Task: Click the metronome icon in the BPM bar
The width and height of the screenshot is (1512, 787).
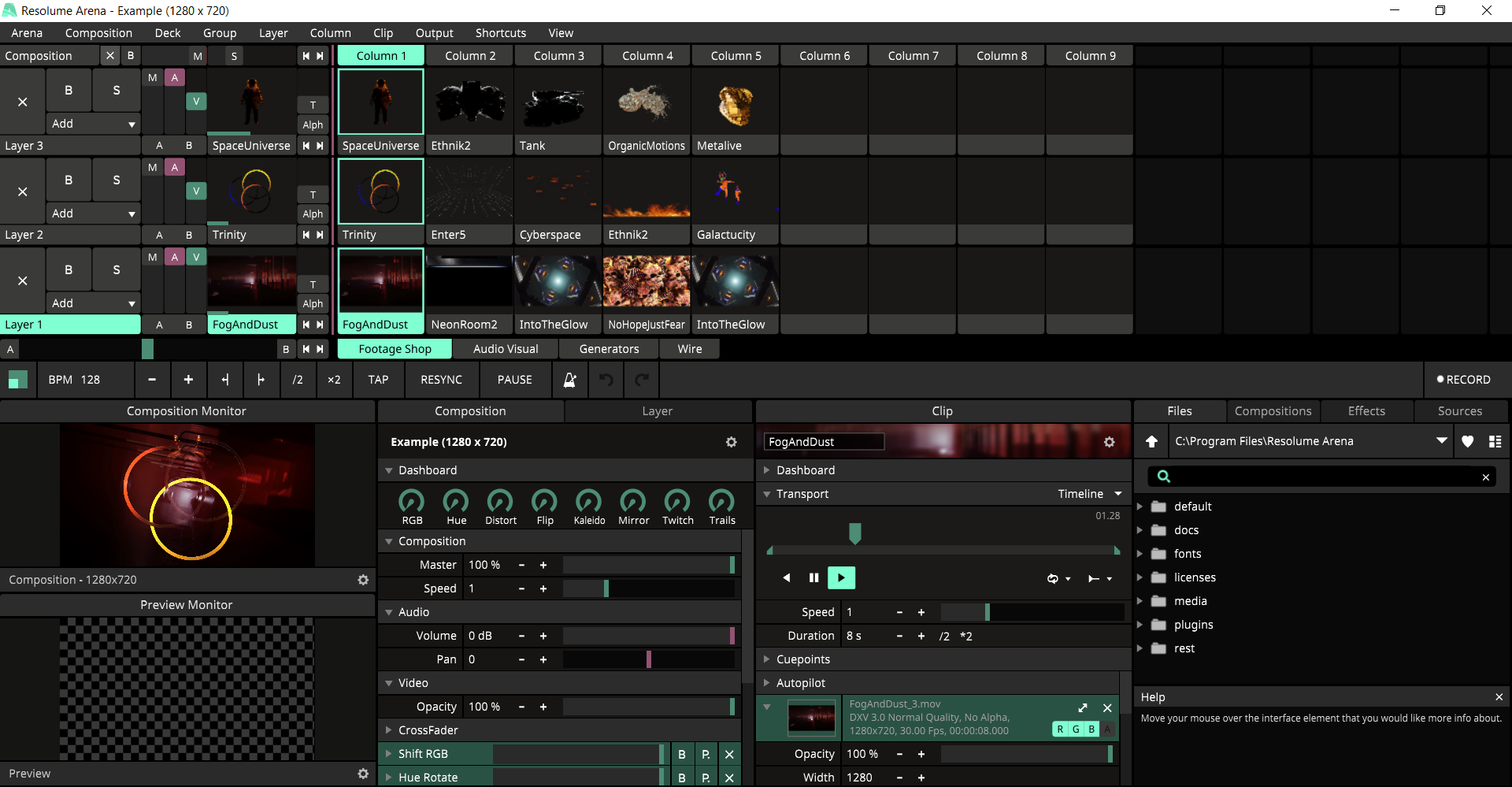Action: [569, 380]
